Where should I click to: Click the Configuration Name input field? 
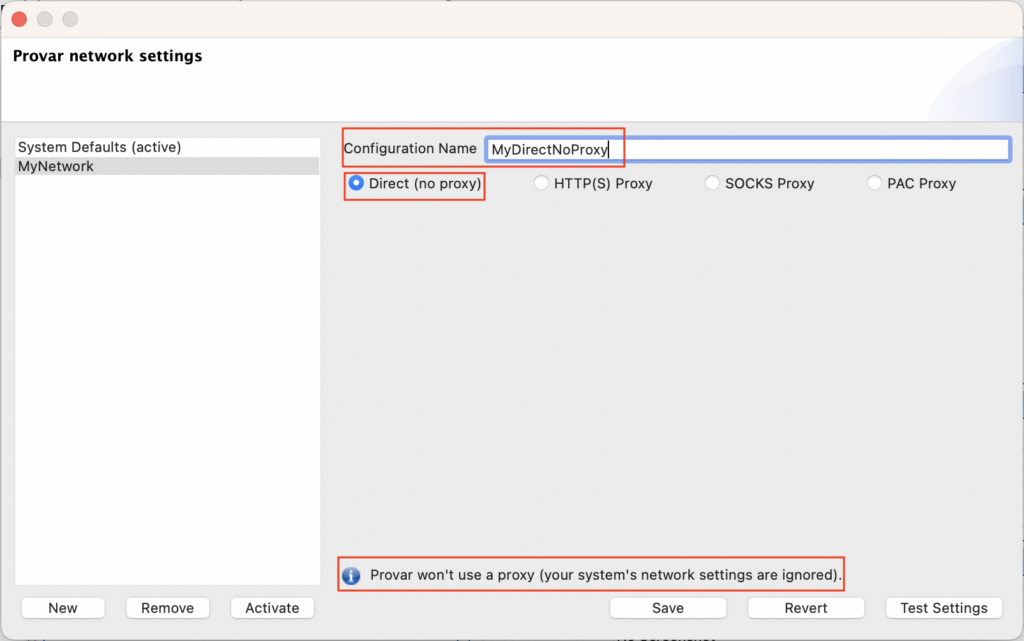point(748,149)
